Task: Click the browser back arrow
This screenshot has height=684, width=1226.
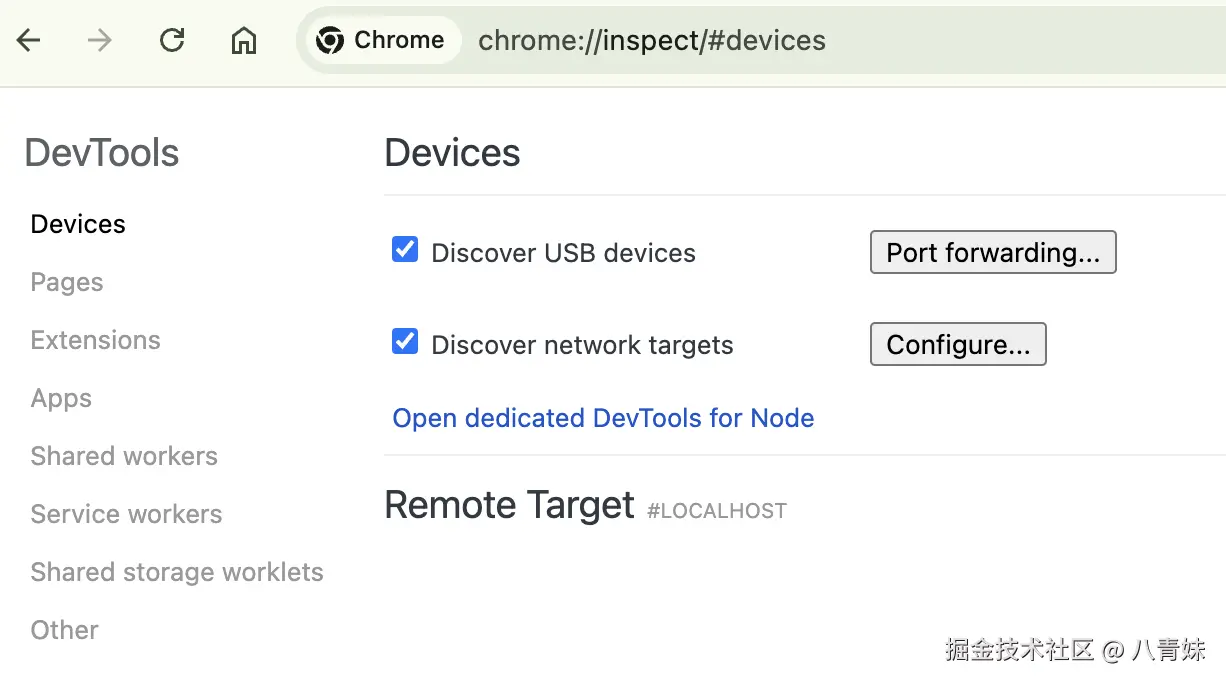Action: click(x=29, y=40)
